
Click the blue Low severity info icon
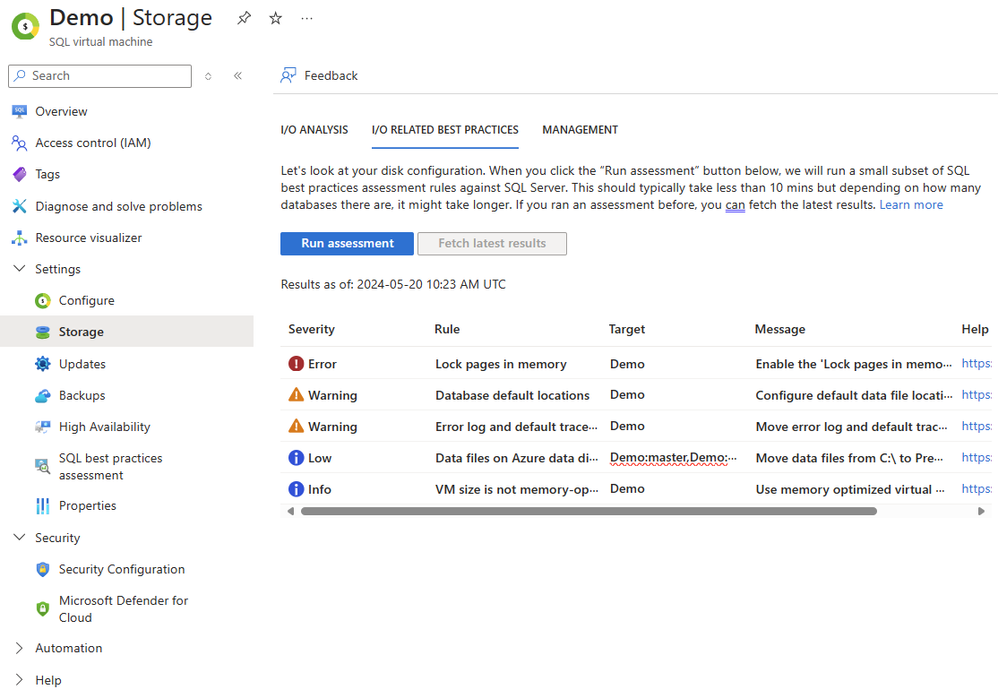(x=296, y=458)
